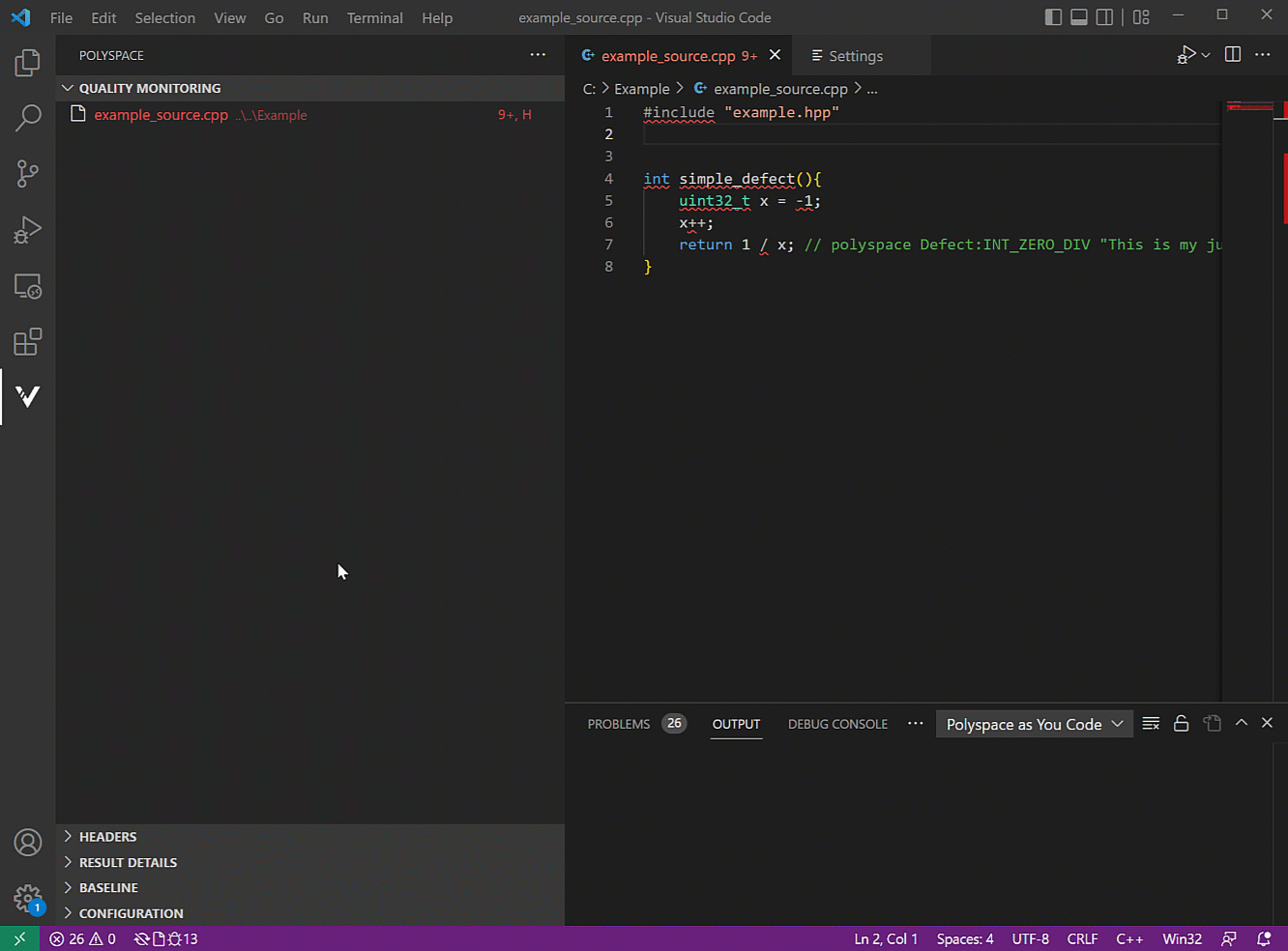Open the Remote Explorer icon
The height and width of the screenshot is (951, 1288).
pos(27,286)
